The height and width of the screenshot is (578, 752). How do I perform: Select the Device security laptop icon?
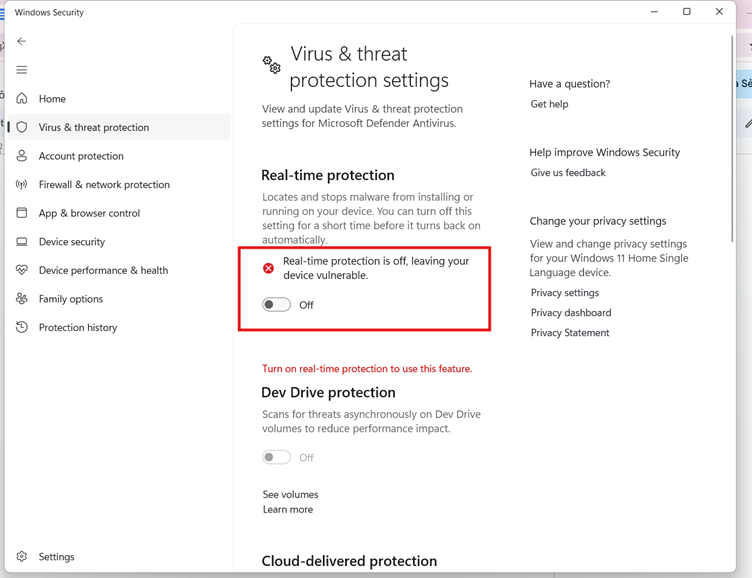(22, 241)
